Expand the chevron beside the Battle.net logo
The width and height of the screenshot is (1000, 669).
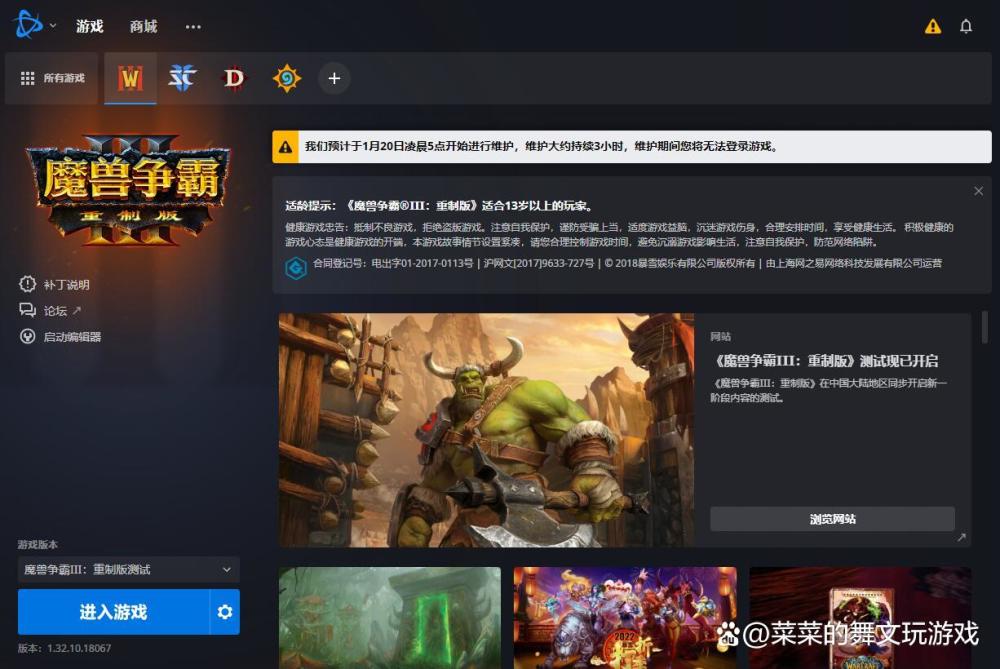53,26
